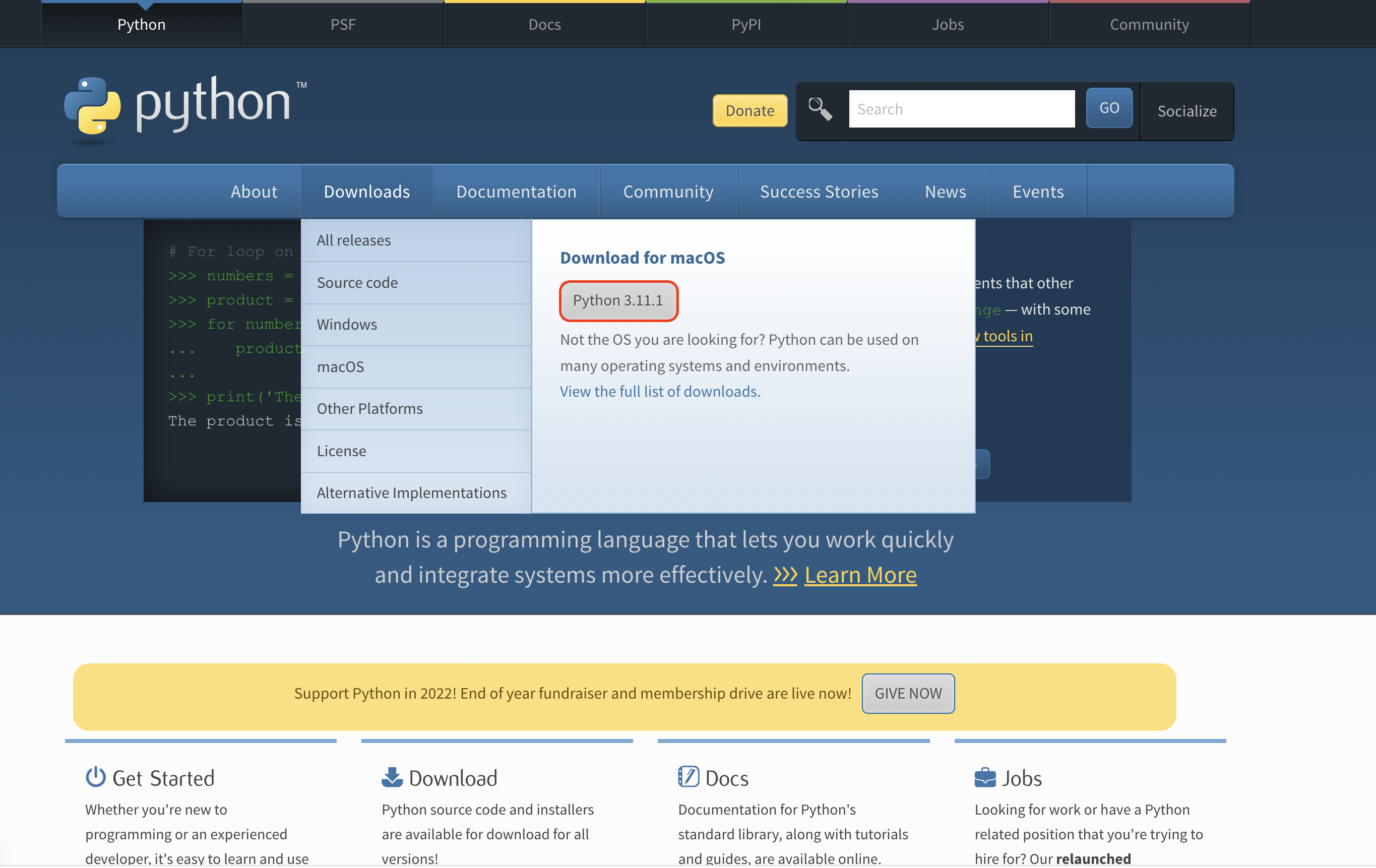1376x868 pixels.
Task: Click the Docs notepad icon
Action: (688, 777)
